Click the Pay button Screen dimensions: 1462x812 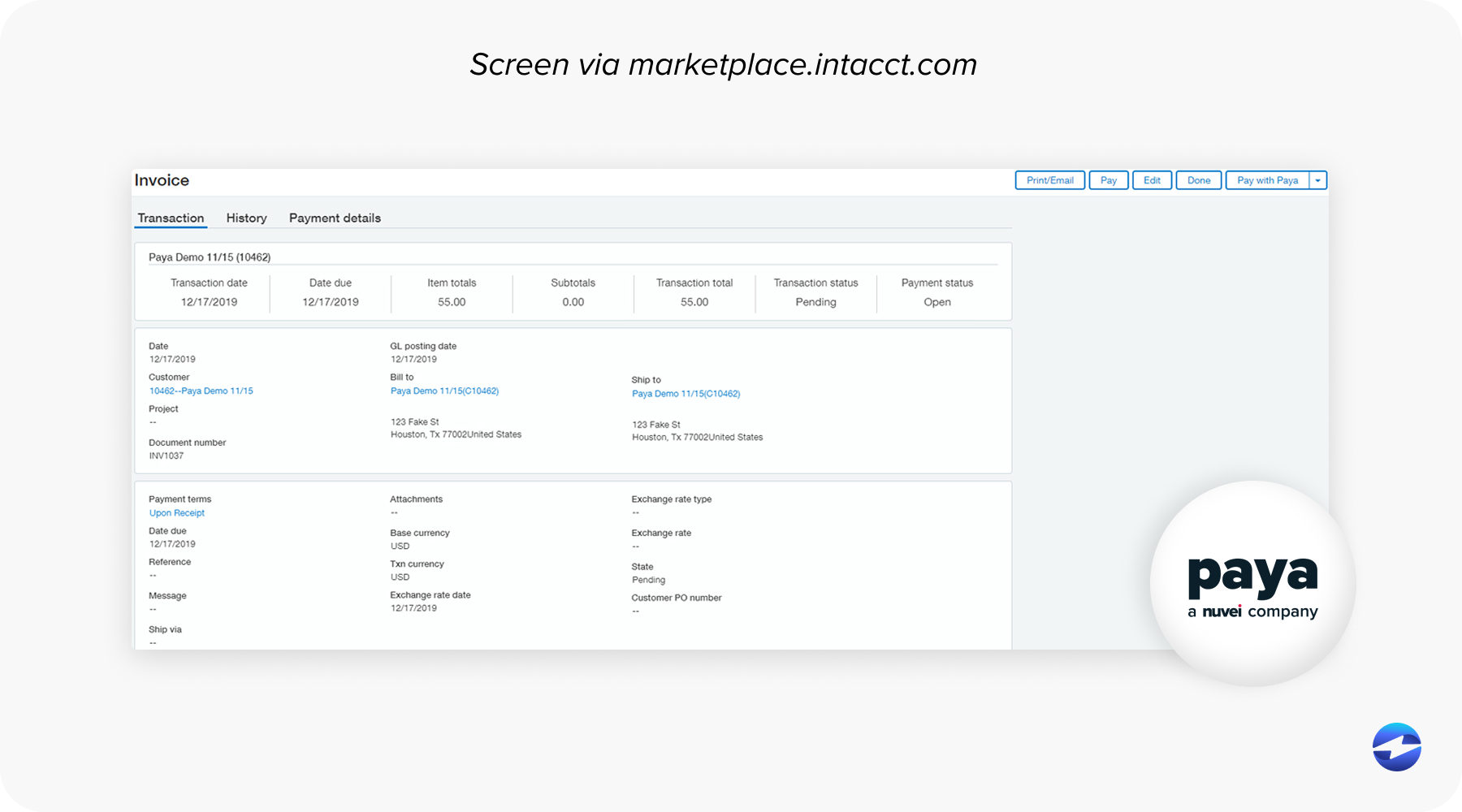pos(1109,179)
